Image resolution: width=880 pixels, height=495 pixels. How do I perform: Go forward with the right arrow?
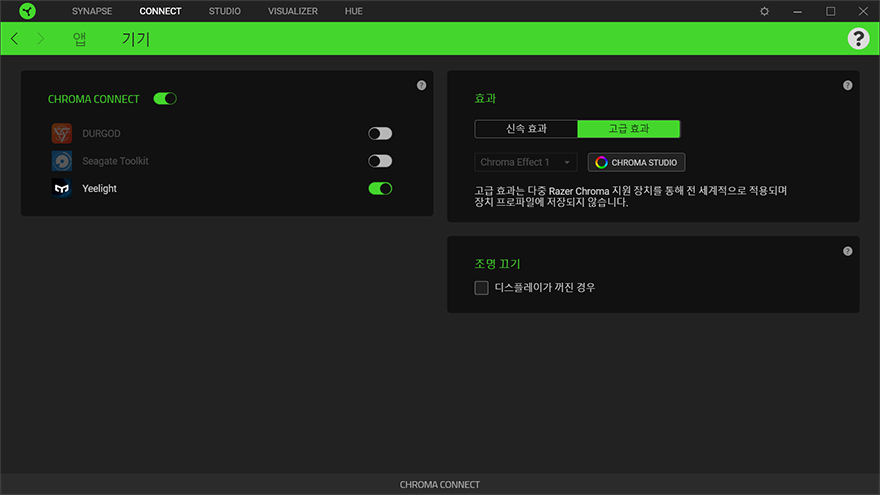(40, 39)
